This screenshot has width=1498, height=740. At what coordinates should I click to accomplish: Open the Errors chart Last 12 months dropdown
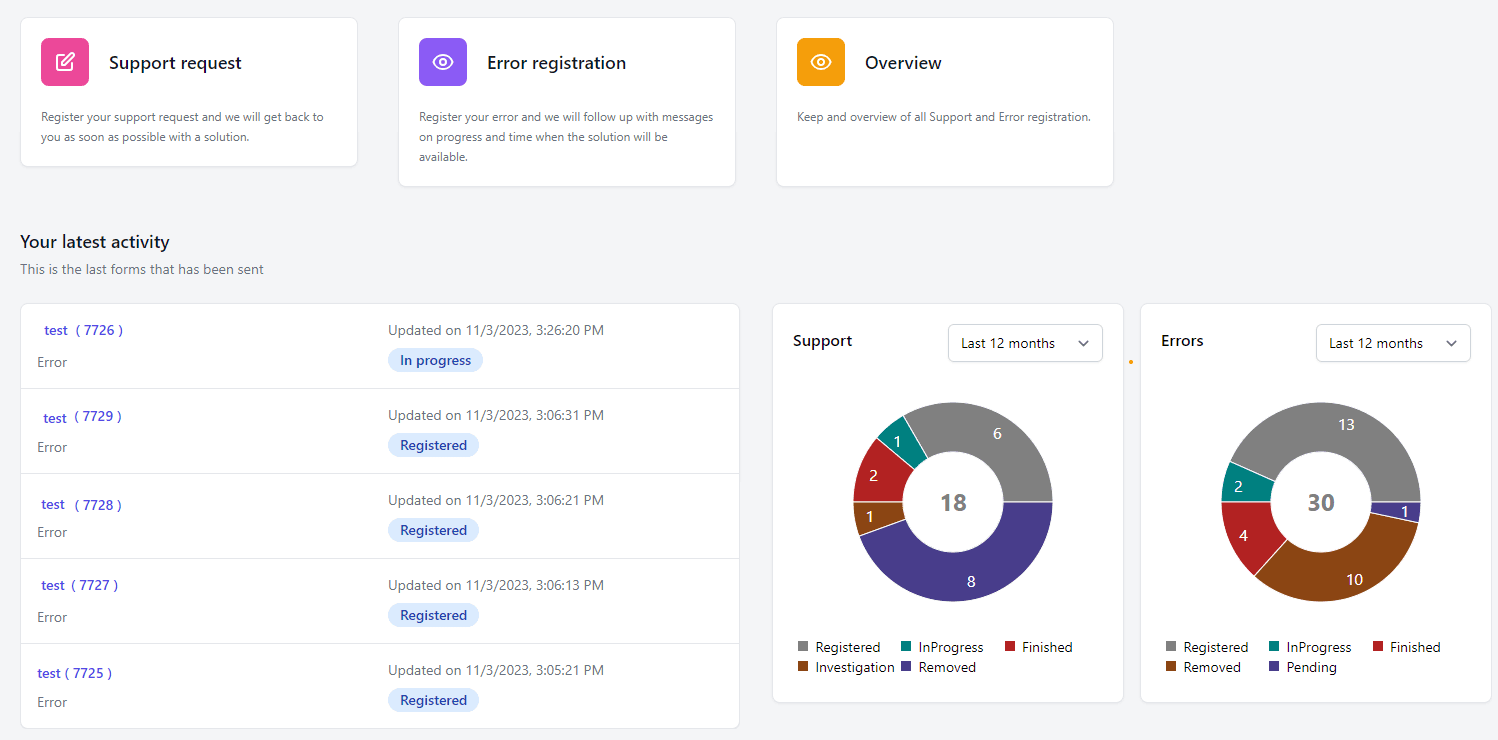pos(1393,343)
